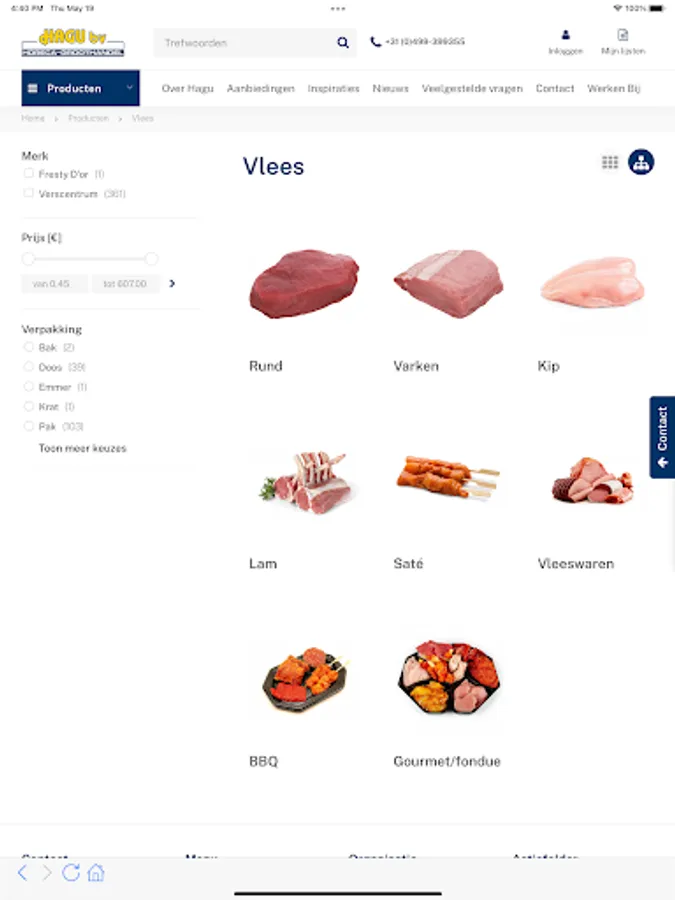This screenshot has width=675, height=900.
Task: Tap the browser reload icon
Action: [x=71, y=872]
